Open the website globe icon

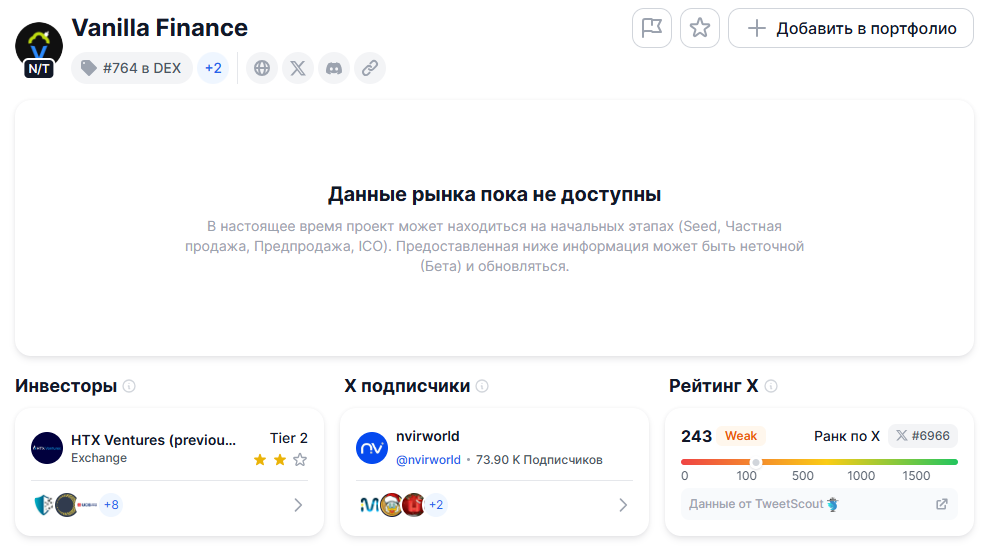pyautogui.click(x=262, y=68)
